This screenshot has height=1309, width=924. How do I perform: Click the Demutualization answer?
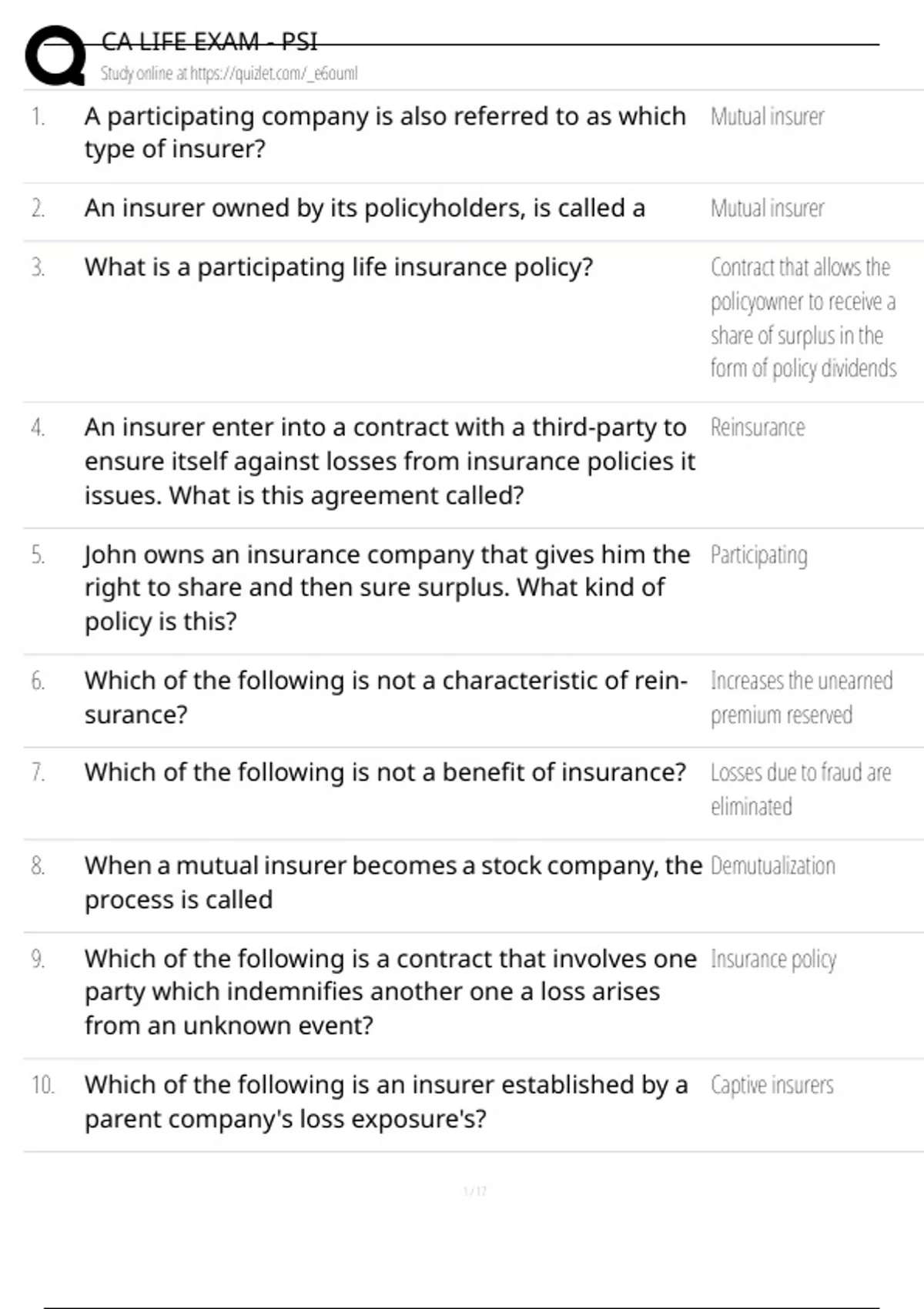click(x=772, y=866)
